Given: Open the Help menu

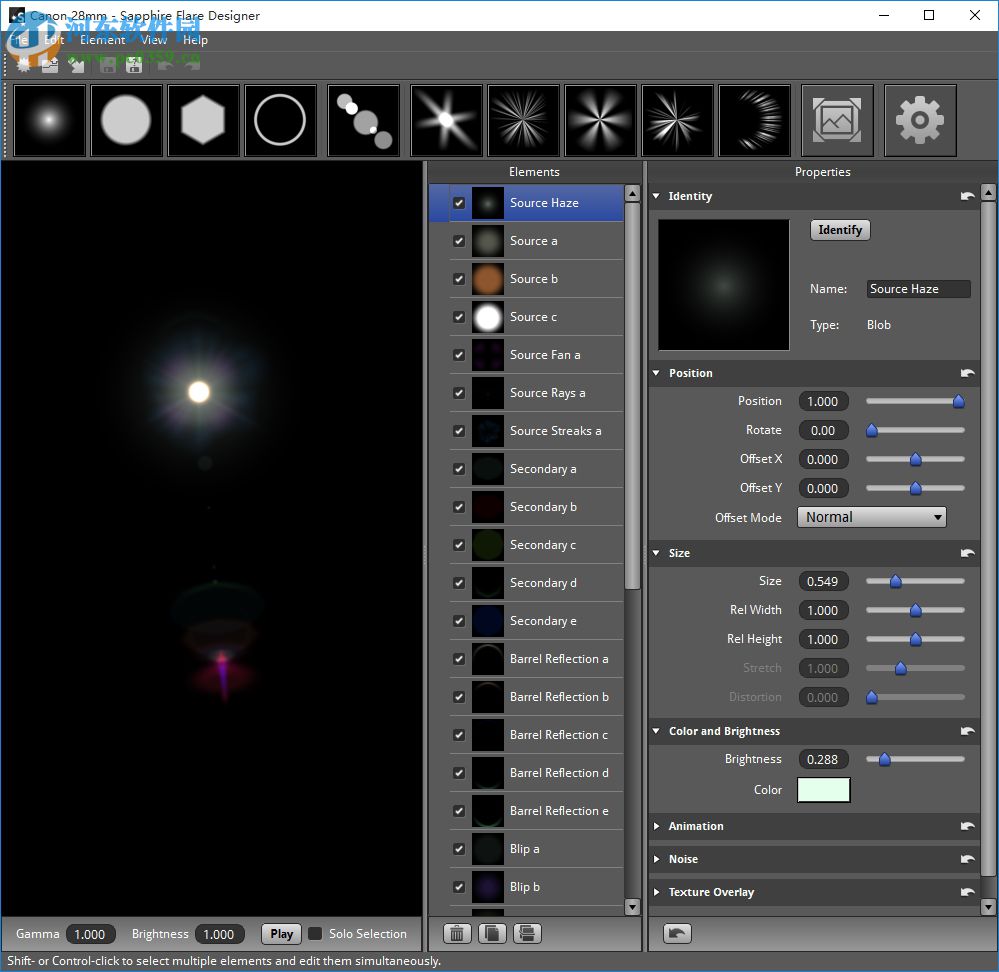Looking at the screenshot, I should tap(195, 40).
